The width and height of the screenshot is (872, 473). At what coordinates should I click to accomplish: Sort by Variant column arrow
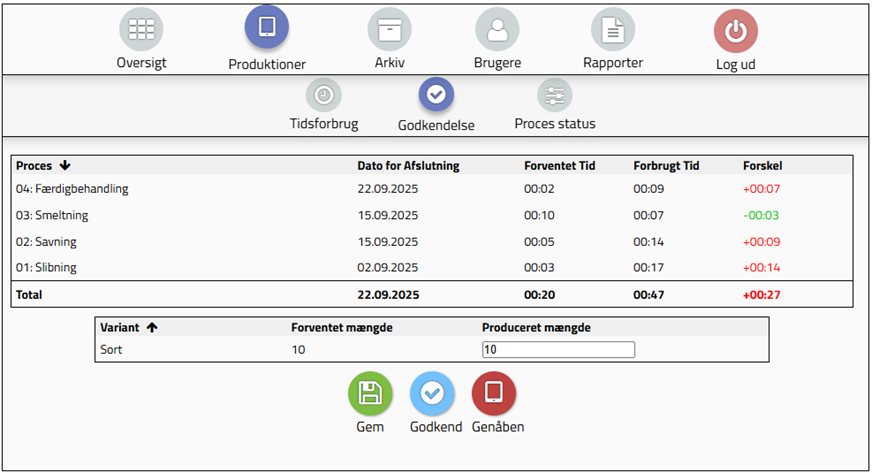coord(152,327)
